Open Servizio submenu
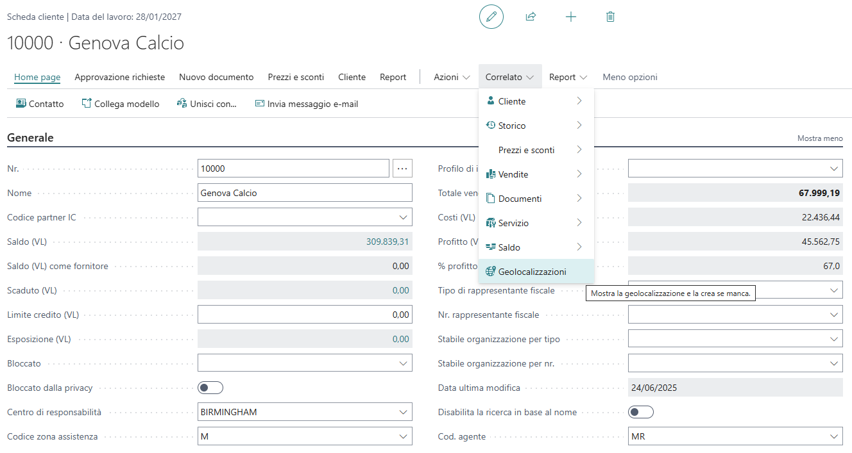Viewport: 852px width, 453px height. coord(536,223)
